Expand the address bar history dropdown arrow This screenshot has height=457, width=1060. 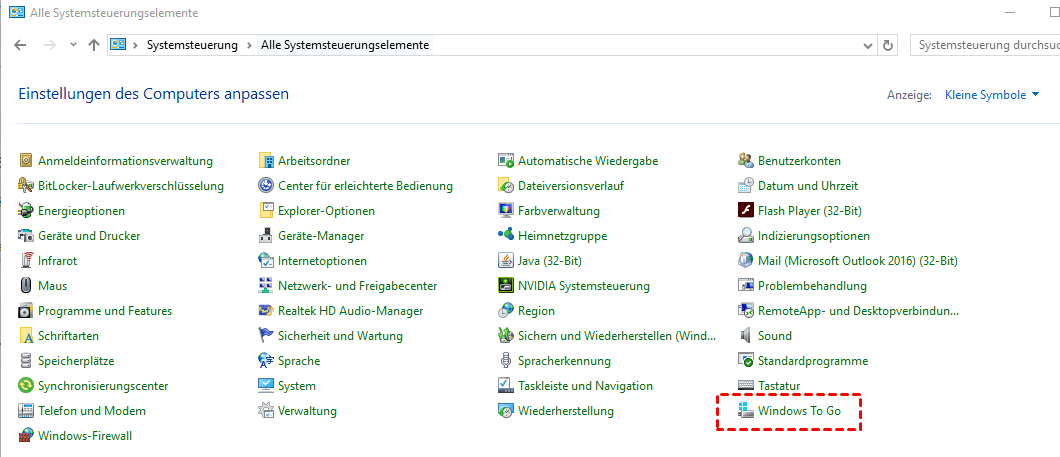point(866,45)
